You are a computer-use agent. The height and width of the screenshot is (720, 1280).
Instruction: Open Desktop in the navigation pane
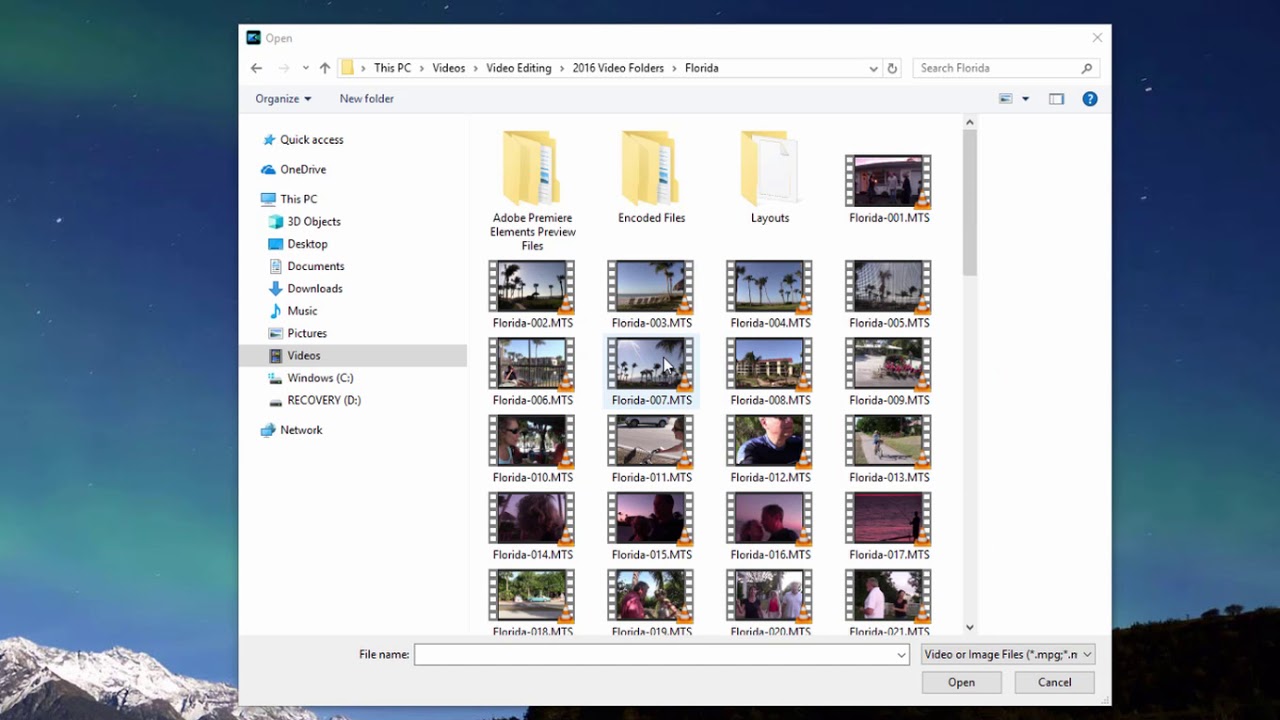point(298,244)
